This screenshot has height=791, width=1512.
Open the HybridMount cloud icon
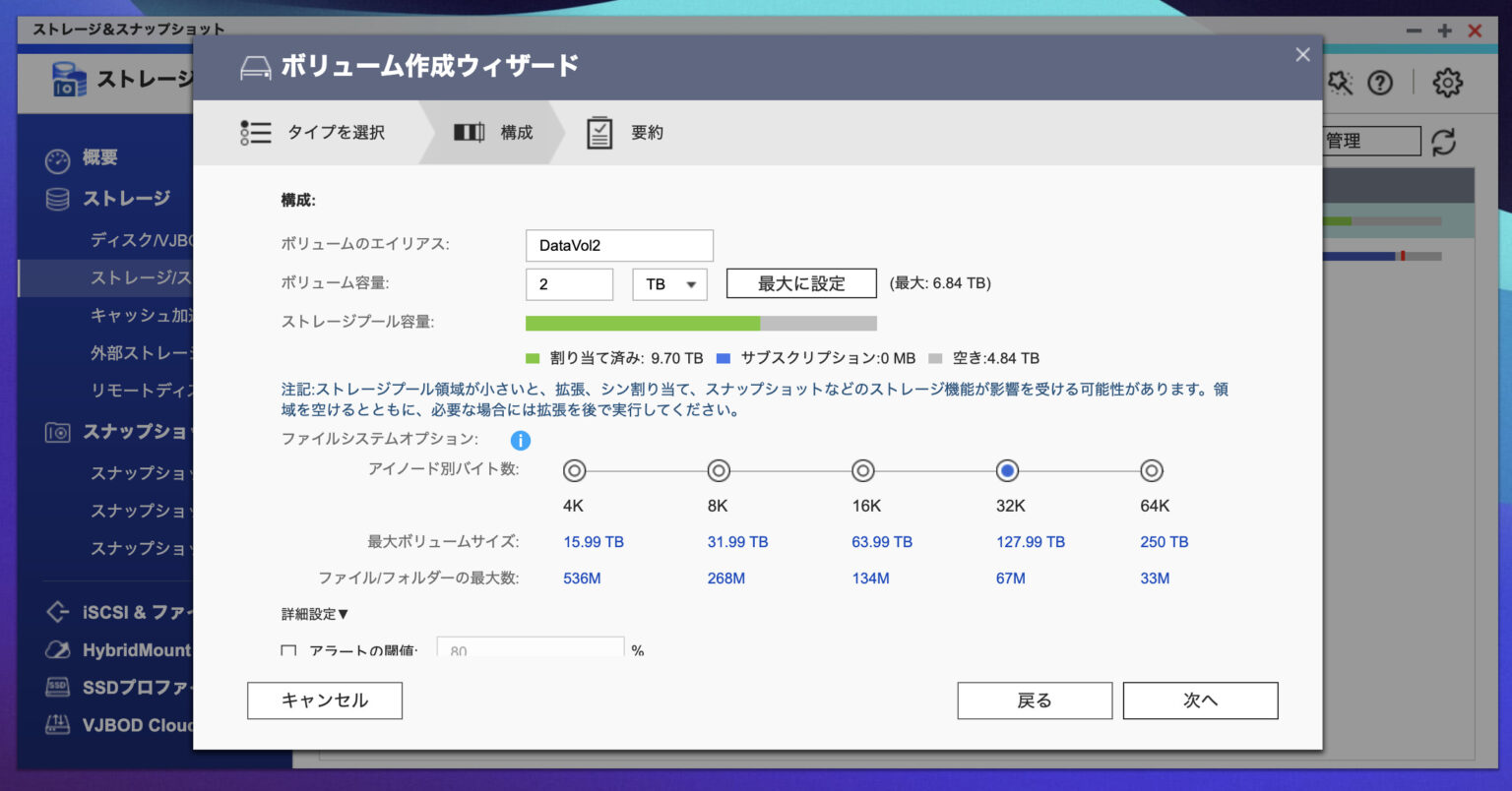click(59, 649)
